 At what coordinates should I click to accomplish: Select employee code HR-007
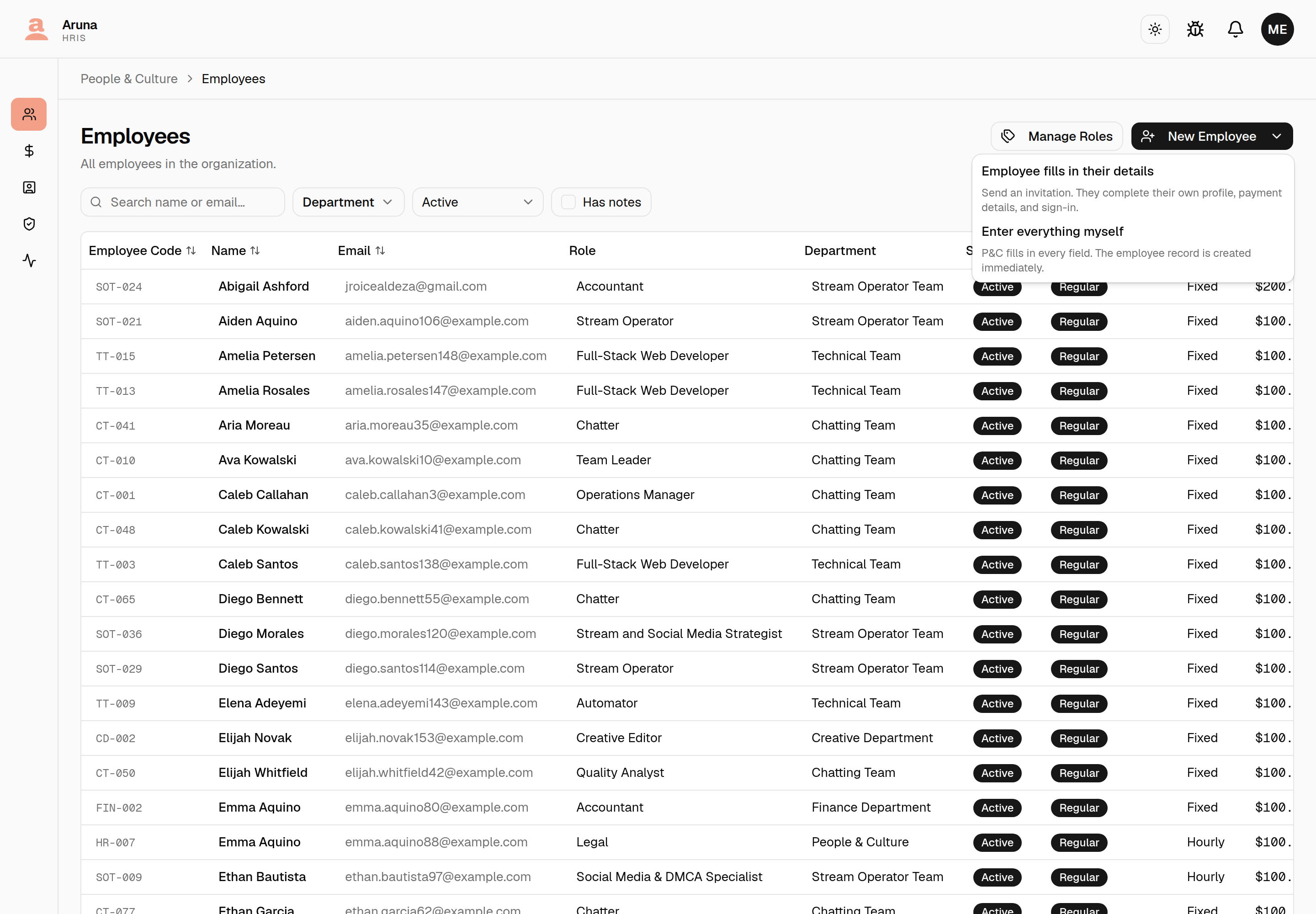coord(116,843)
